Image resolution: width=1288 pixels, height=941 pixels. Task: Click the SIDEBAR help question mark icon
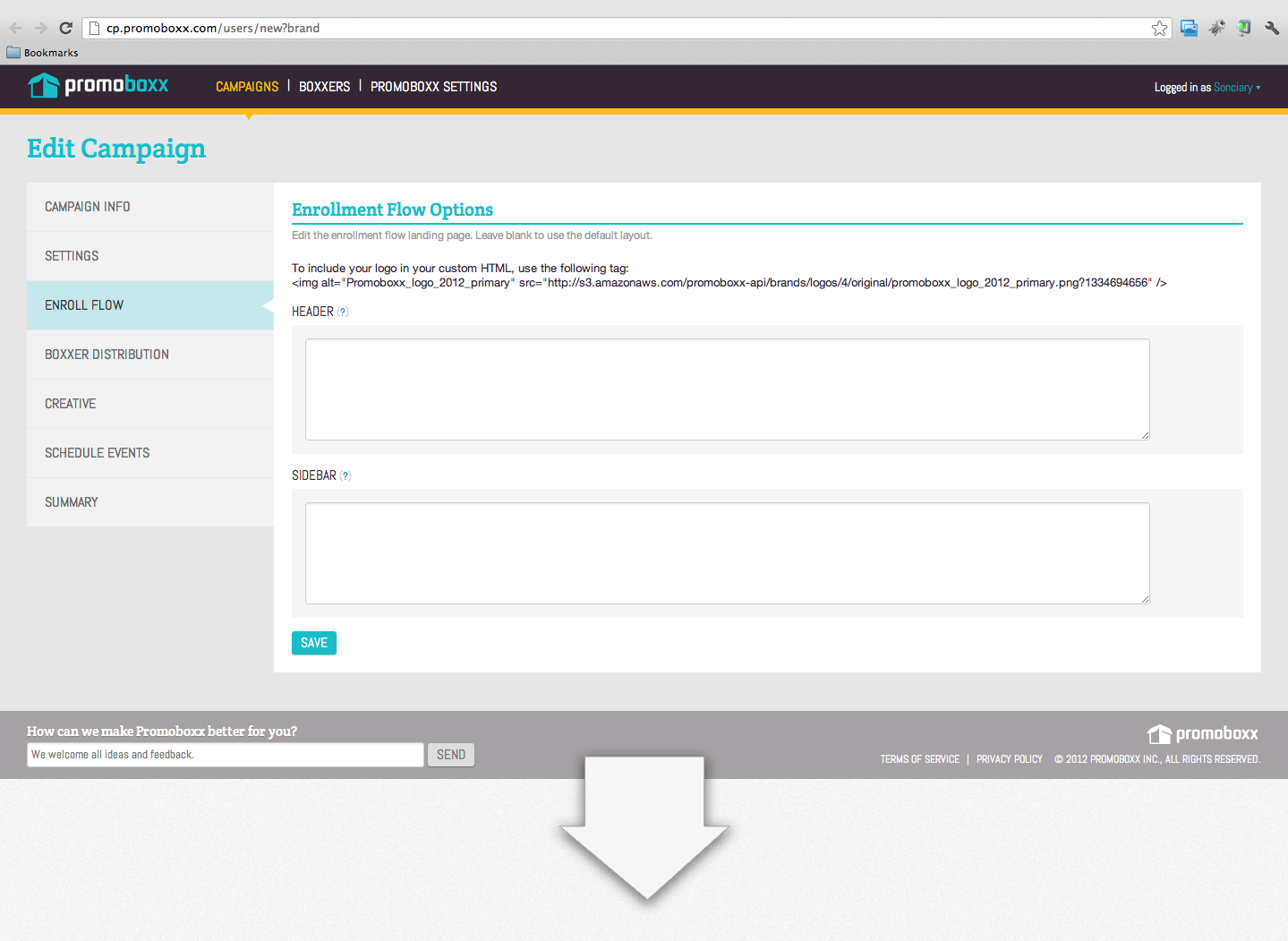(345, 476)
